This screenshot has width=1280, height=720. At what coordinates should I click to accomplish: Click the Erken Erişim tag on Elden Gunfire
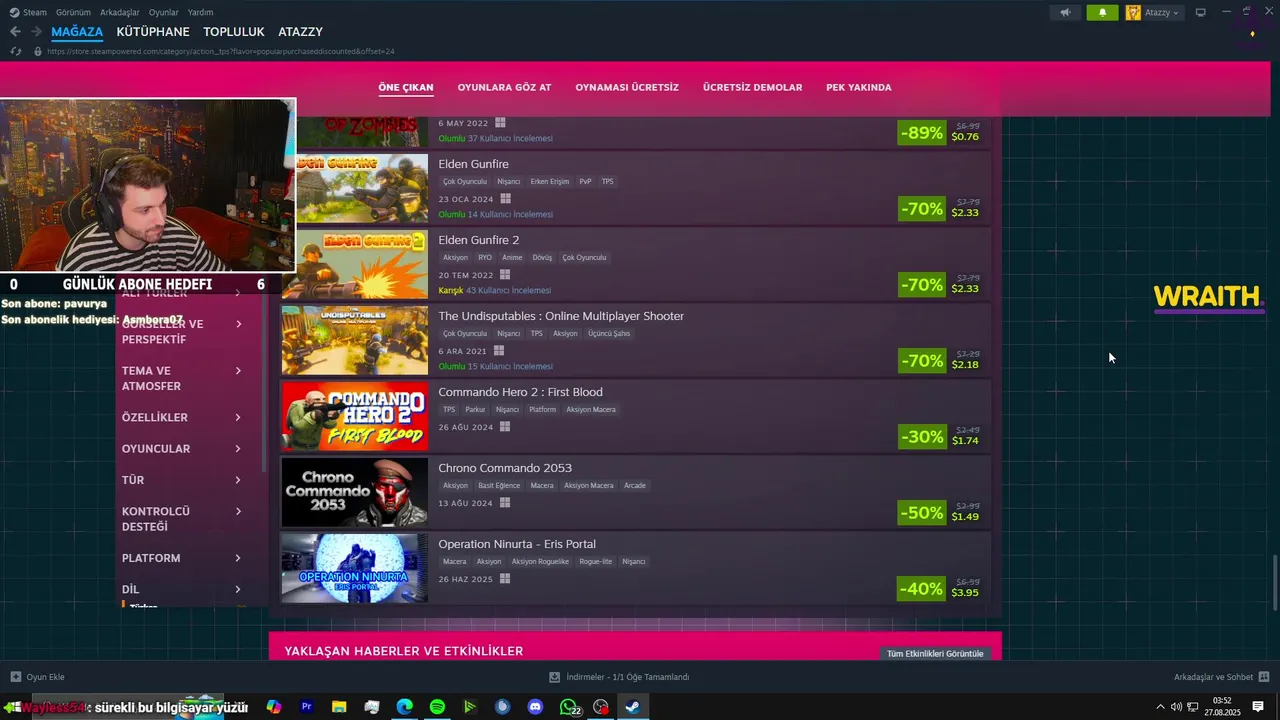(x=549, y=182)
